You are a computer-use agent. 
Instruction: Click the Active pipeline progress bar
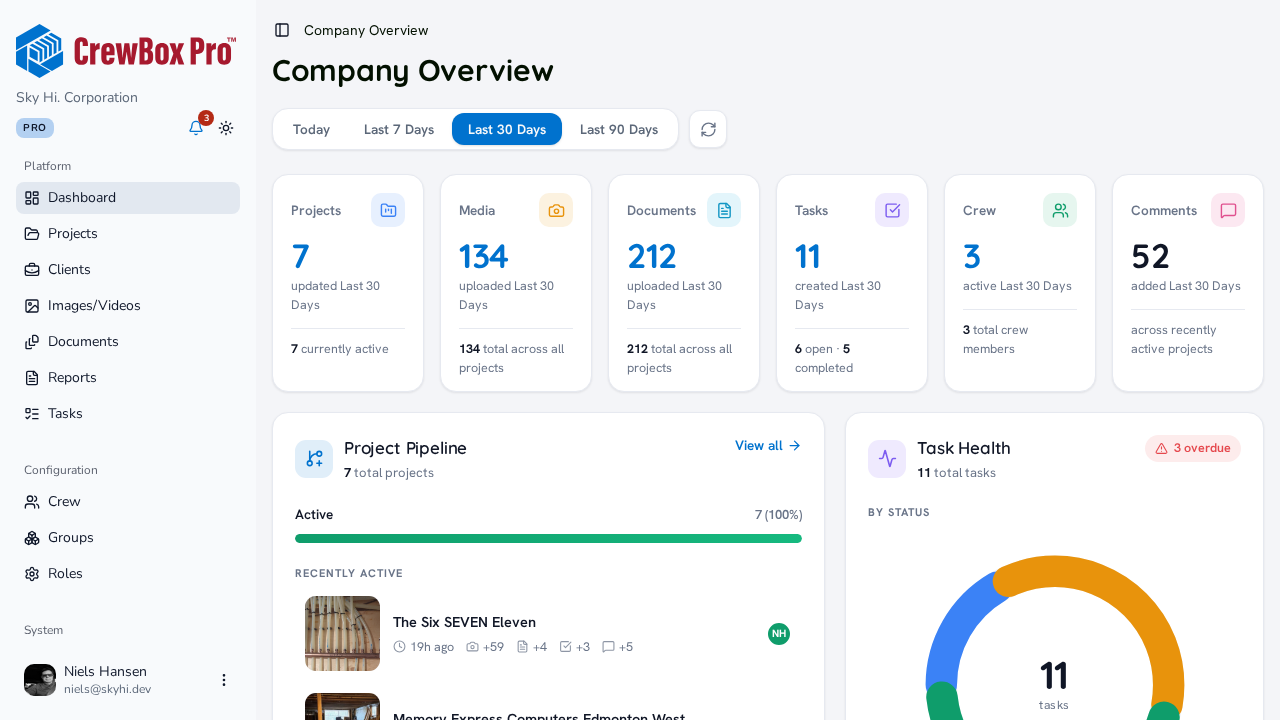[548, 539]
